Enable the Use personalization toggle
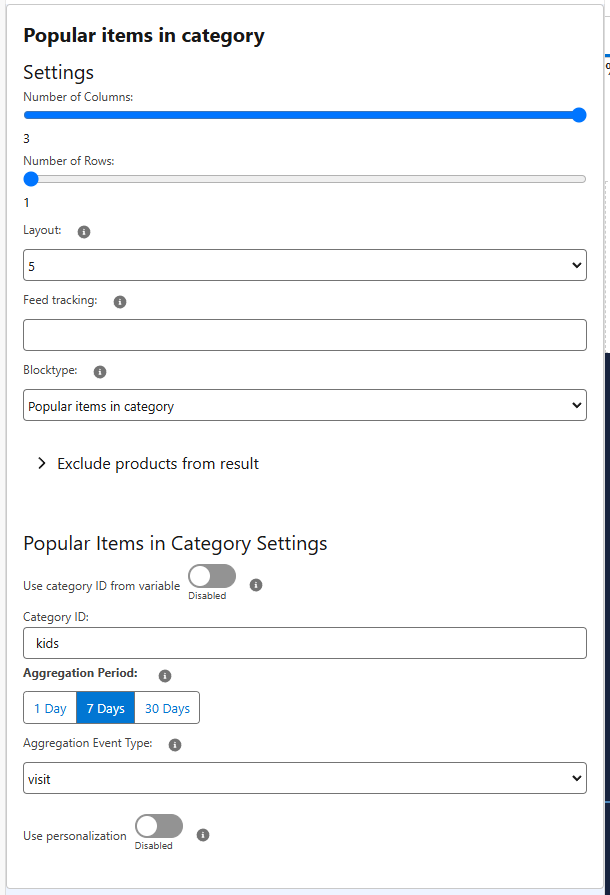 click(159, 826)
